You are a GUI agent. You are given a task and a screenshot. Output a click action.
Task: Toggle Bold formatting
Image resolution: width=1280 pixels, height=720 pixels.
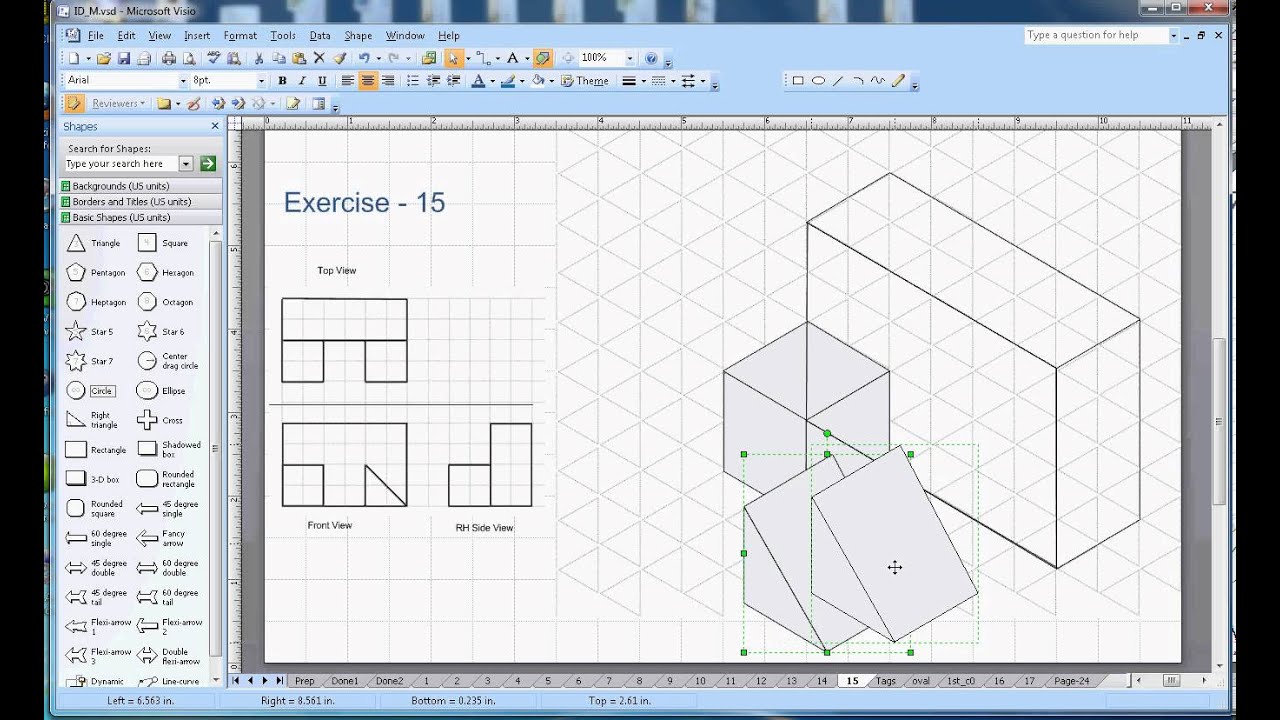[x=282, y=81]
